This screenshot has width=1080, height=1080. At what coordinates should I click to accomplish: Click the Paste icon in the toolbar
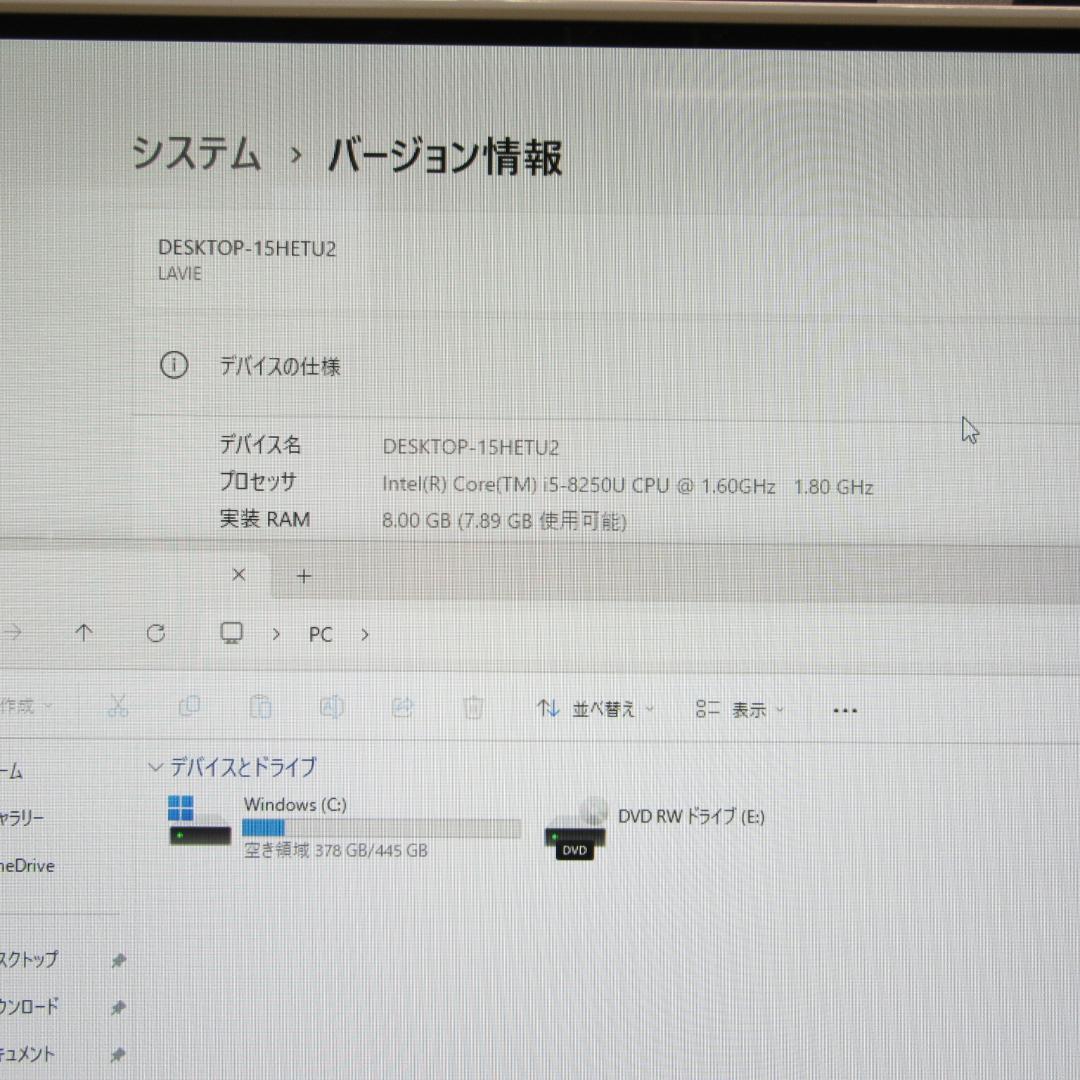260,706
